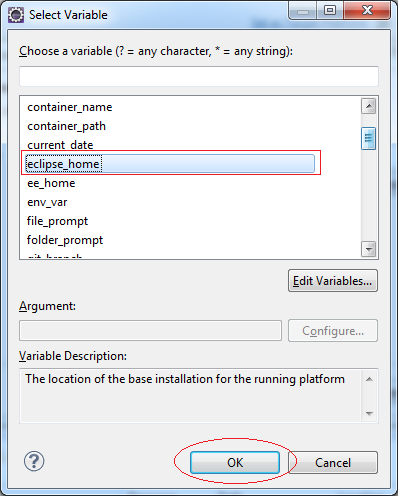Select container_path variable
The height and width of the screenshot is (496, 398).
point(66,126)
